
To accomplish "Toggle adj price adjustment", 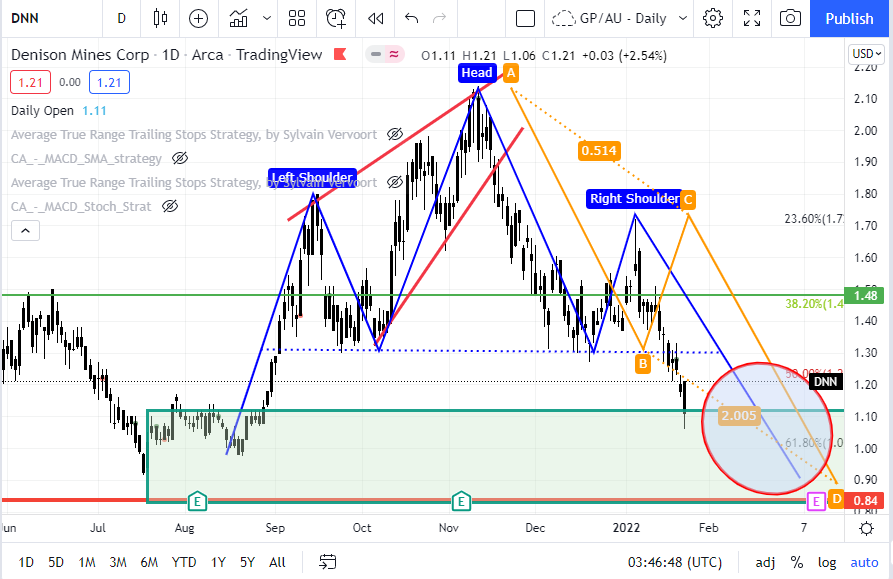I will 765,562.
